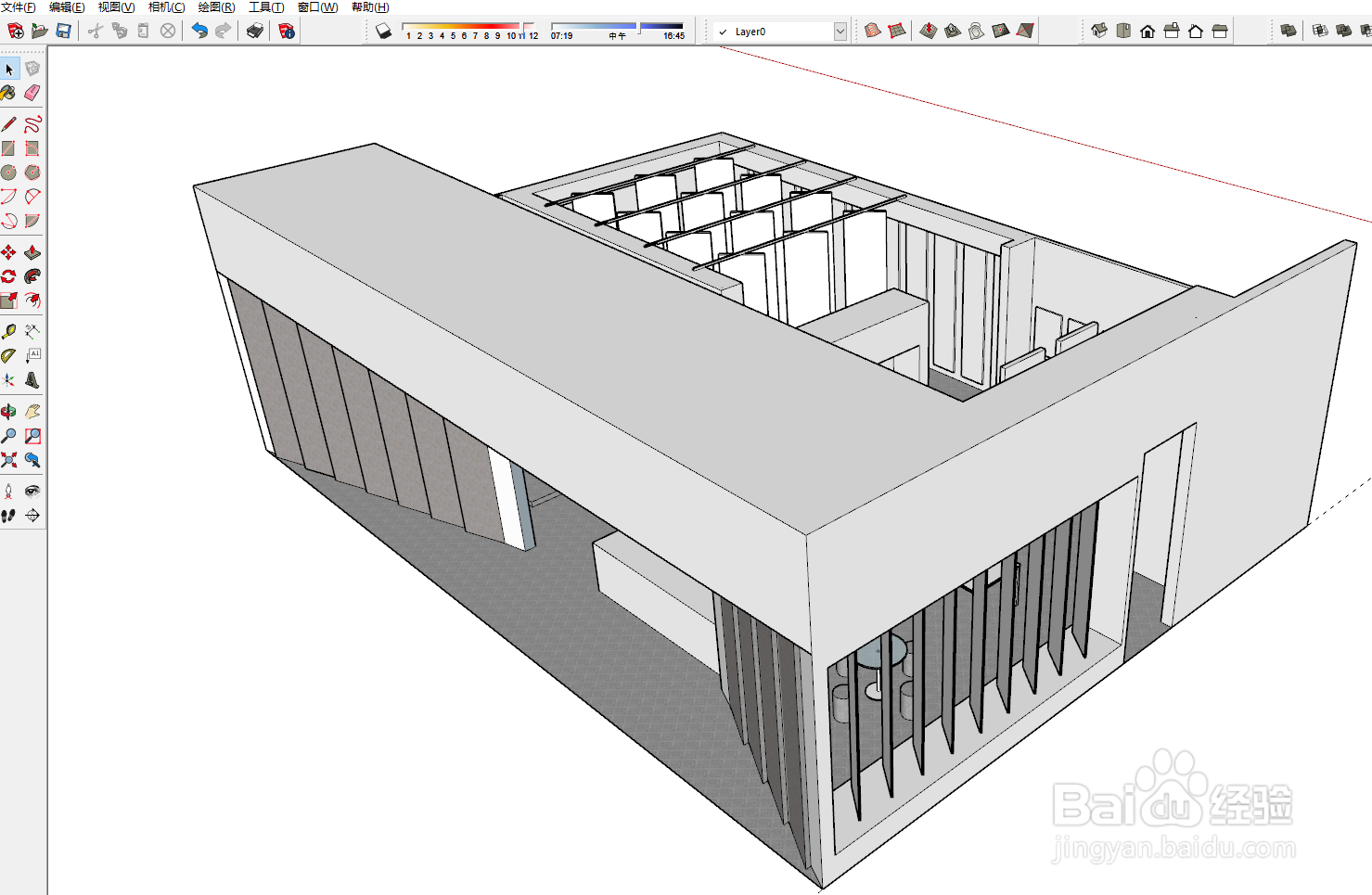This screenshot has height=895, width=1372.
Task: Choose the Paint Bucket tool
Action: click(x=8, y=93)
